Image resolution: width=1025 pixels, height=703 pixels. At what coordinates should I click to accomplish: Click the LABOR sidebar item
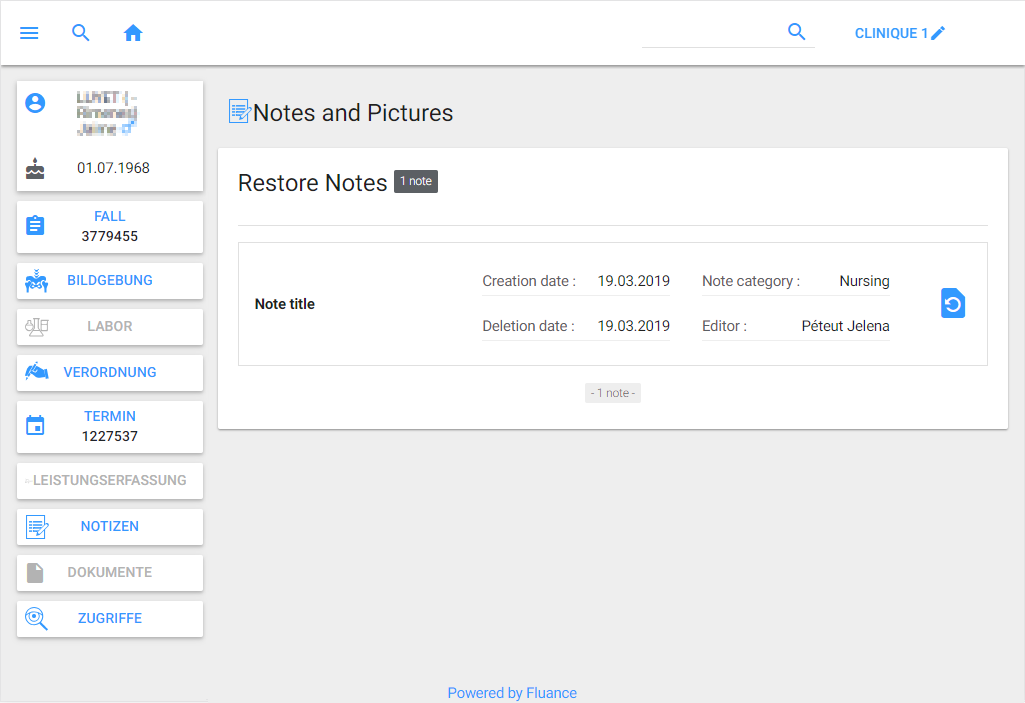110,327
